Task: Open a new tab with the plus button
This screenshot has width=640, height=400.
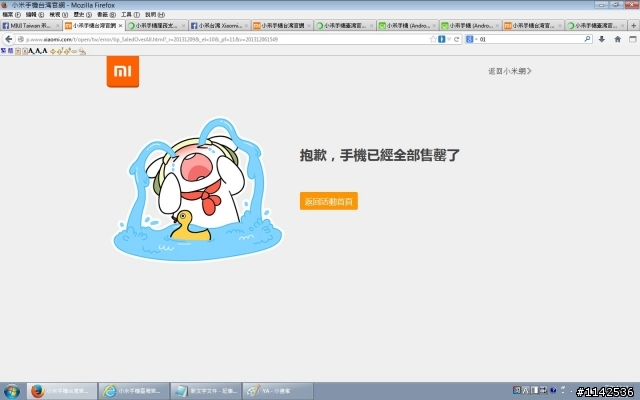Action: 633,25
